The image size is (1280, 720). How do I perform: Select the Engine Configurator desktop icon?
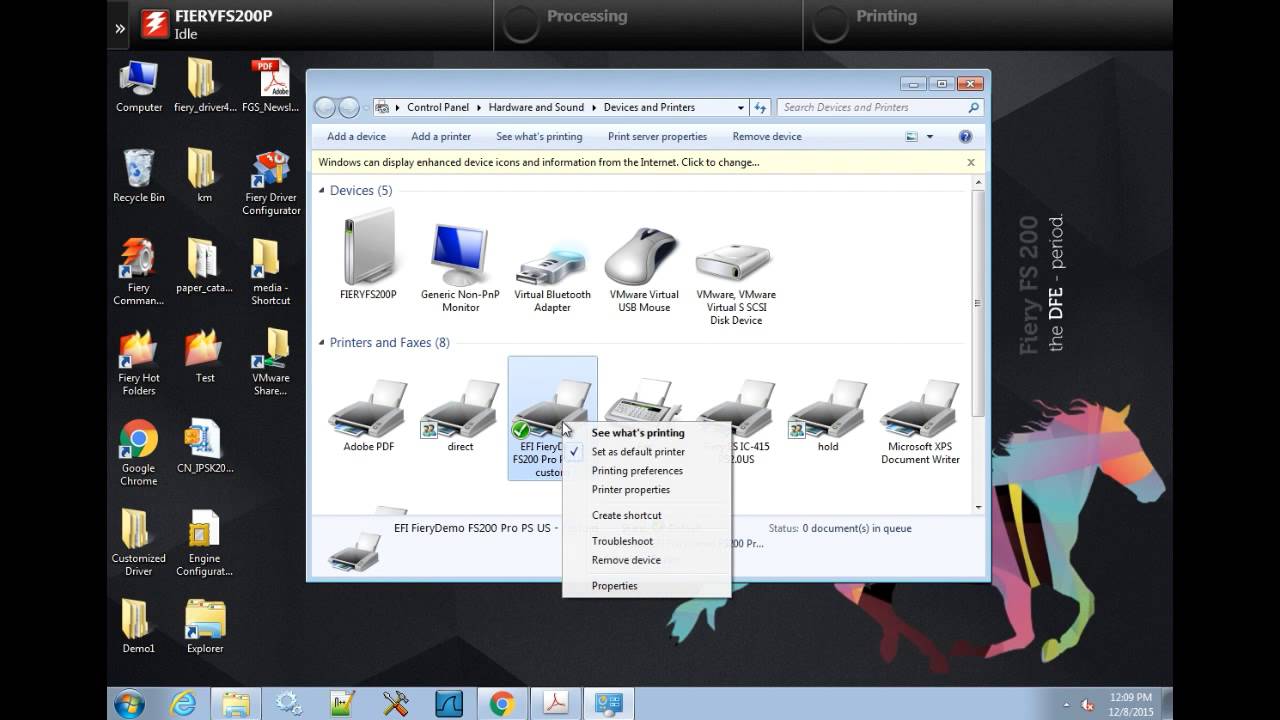[x=204, y=542]
